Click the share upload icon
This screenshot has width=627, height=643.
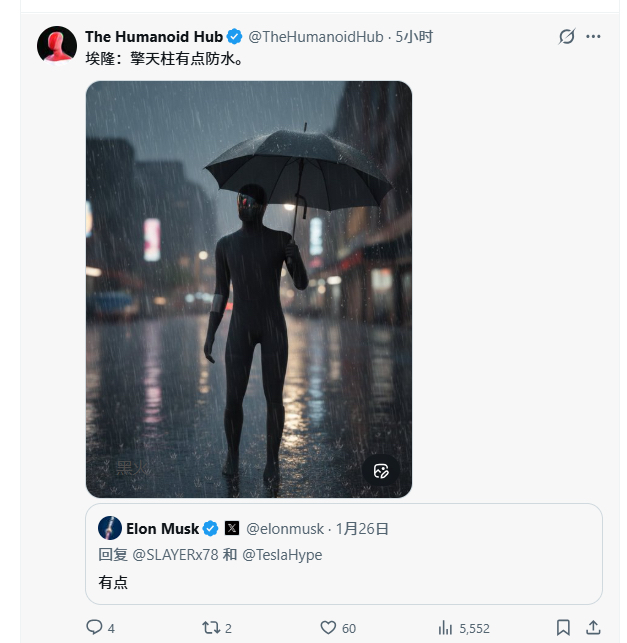point(593,627)
